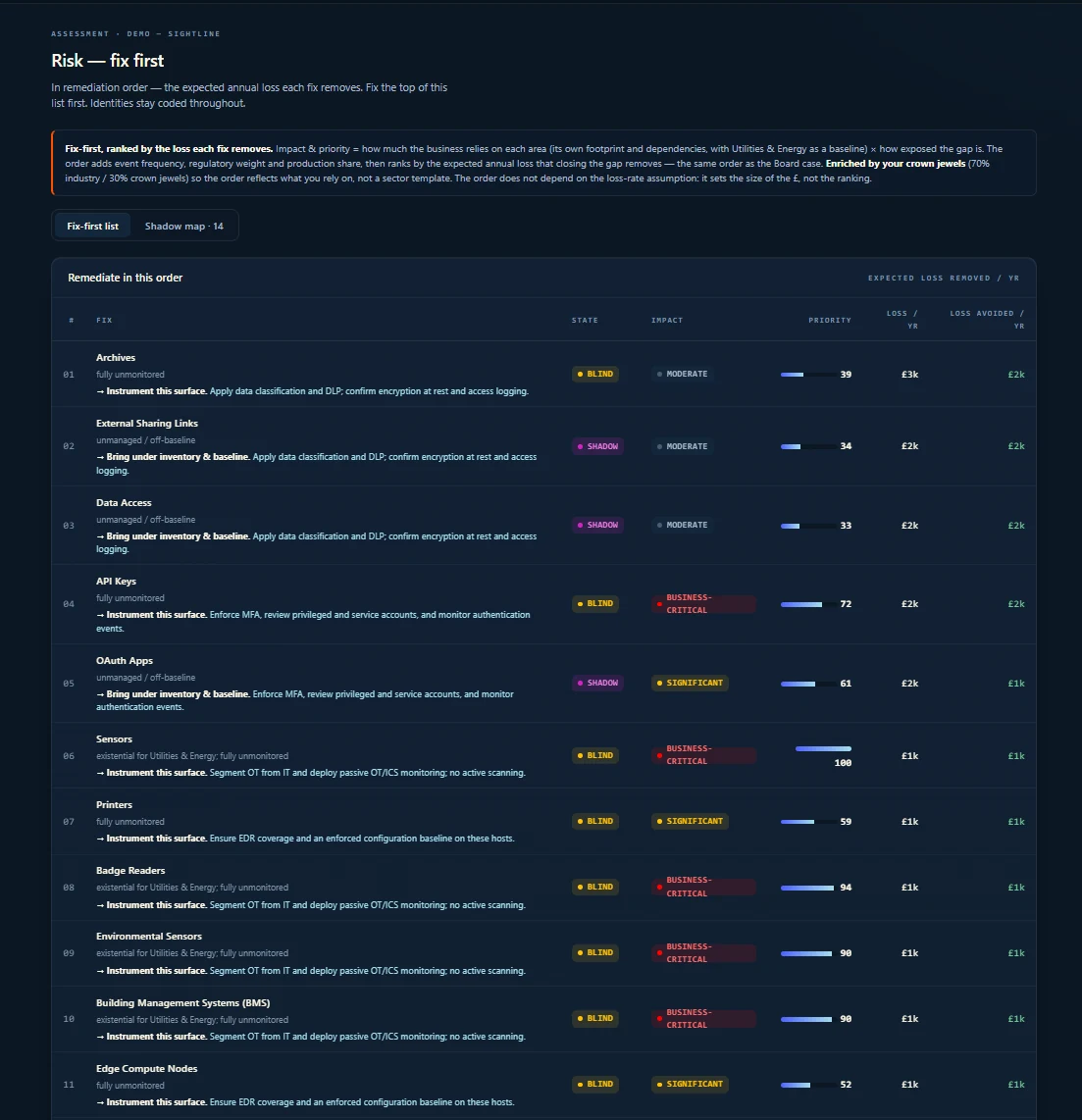
Task: Click the Fix column header
Action: (104, 320)
